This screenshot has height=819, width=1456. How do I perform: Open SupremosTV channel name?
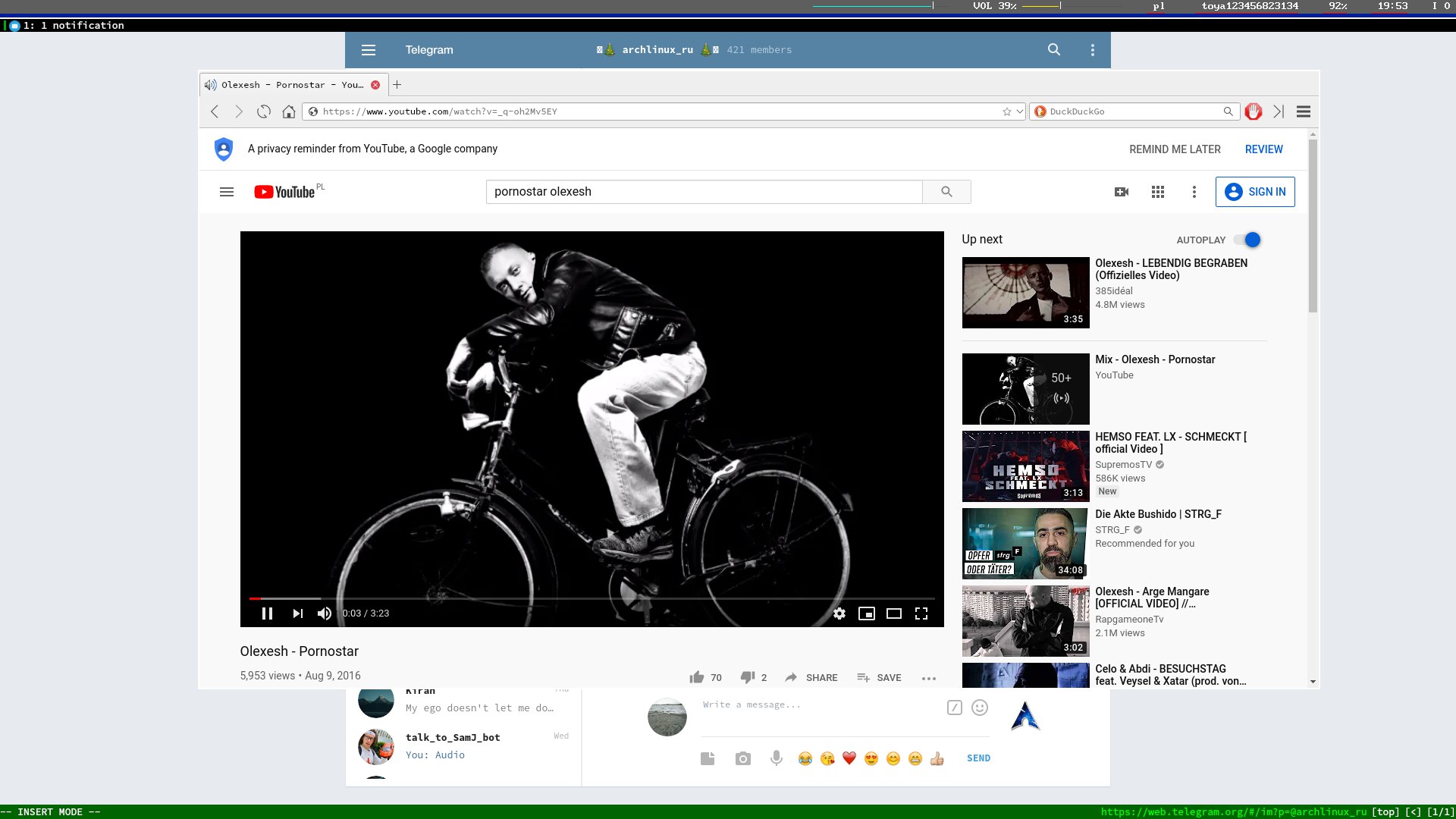[x=1123, y=465]
